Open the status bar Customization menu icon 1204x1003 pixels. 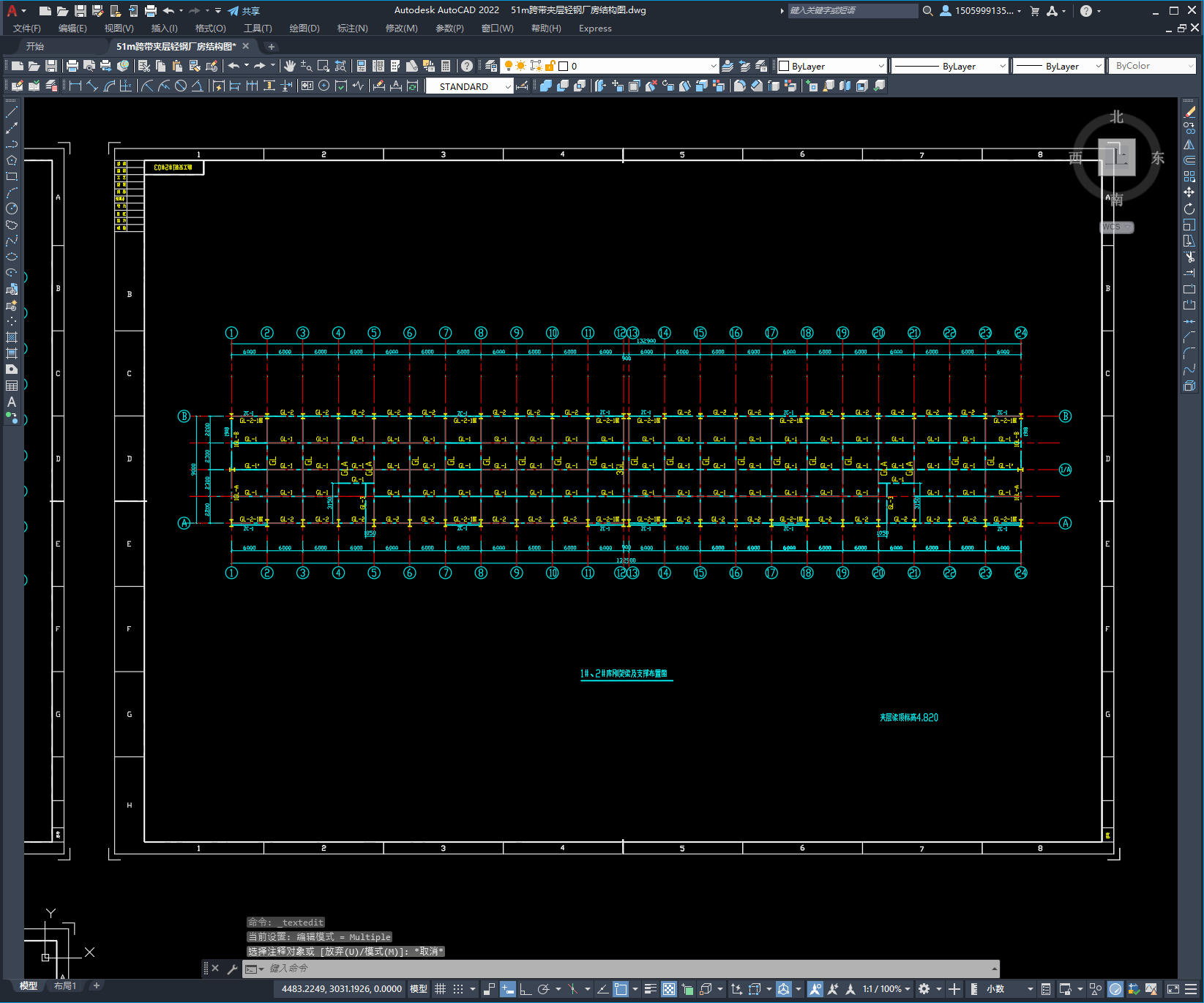1192,989
